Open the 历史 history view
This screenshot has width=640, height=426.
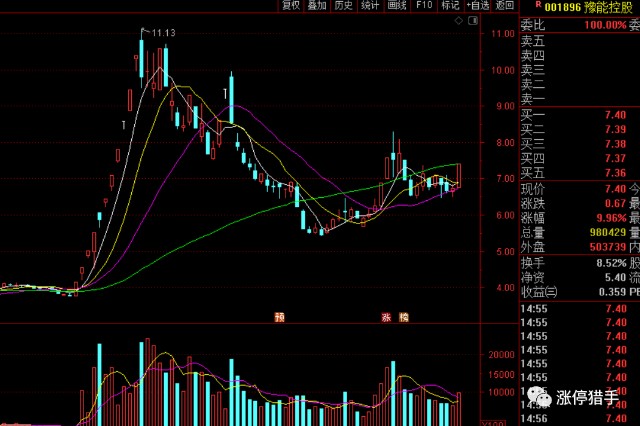[x=343, y=5]
